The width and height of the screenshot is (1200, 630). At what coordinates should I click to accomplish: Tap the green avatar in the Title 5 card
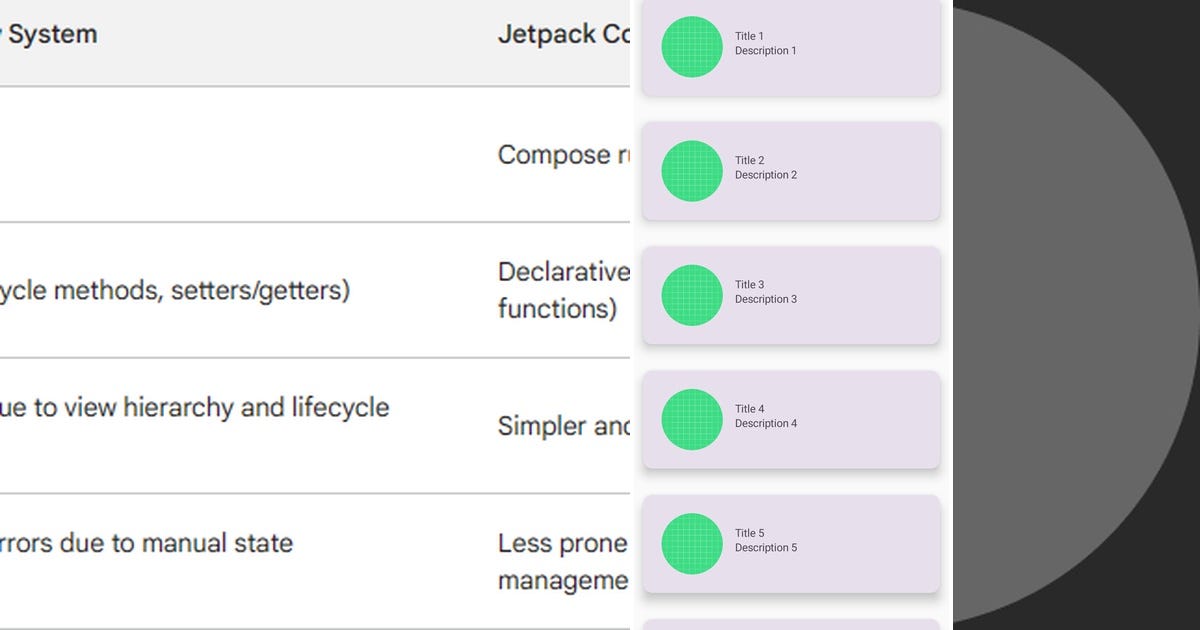pos(692,543)
